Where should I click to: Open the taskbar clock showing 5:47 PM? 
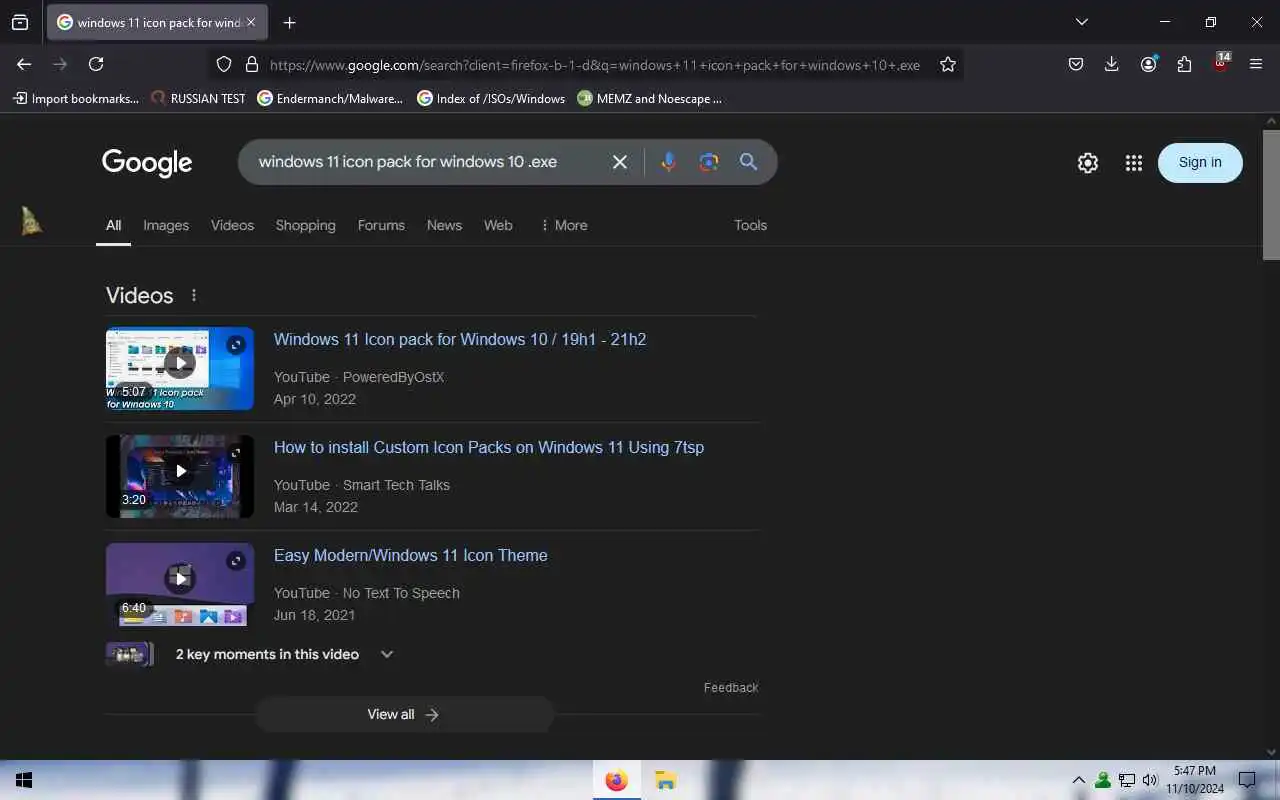1195,780
